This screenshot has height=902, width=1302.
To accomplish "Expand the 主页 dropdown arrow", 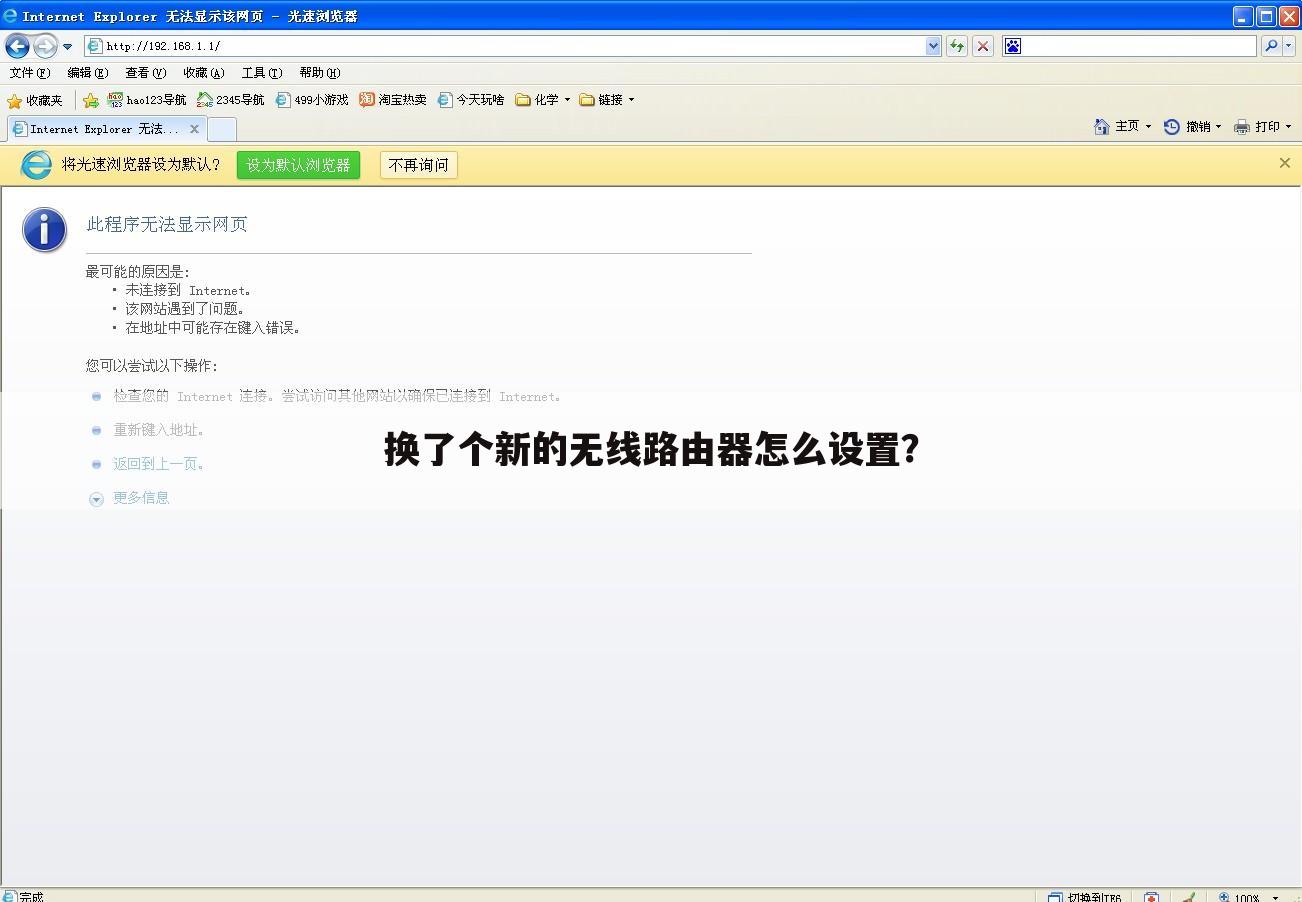I will [1148, 127].
